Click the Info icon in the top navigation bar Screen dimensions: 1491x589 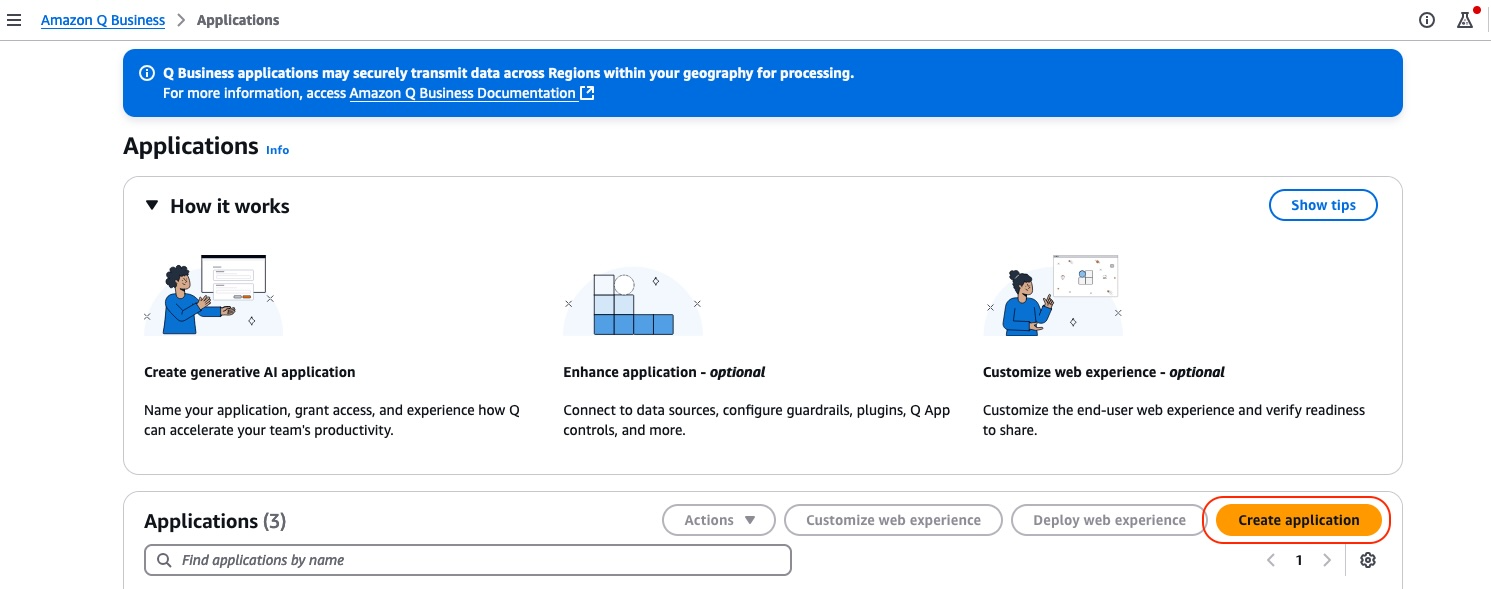(1427, 20)
